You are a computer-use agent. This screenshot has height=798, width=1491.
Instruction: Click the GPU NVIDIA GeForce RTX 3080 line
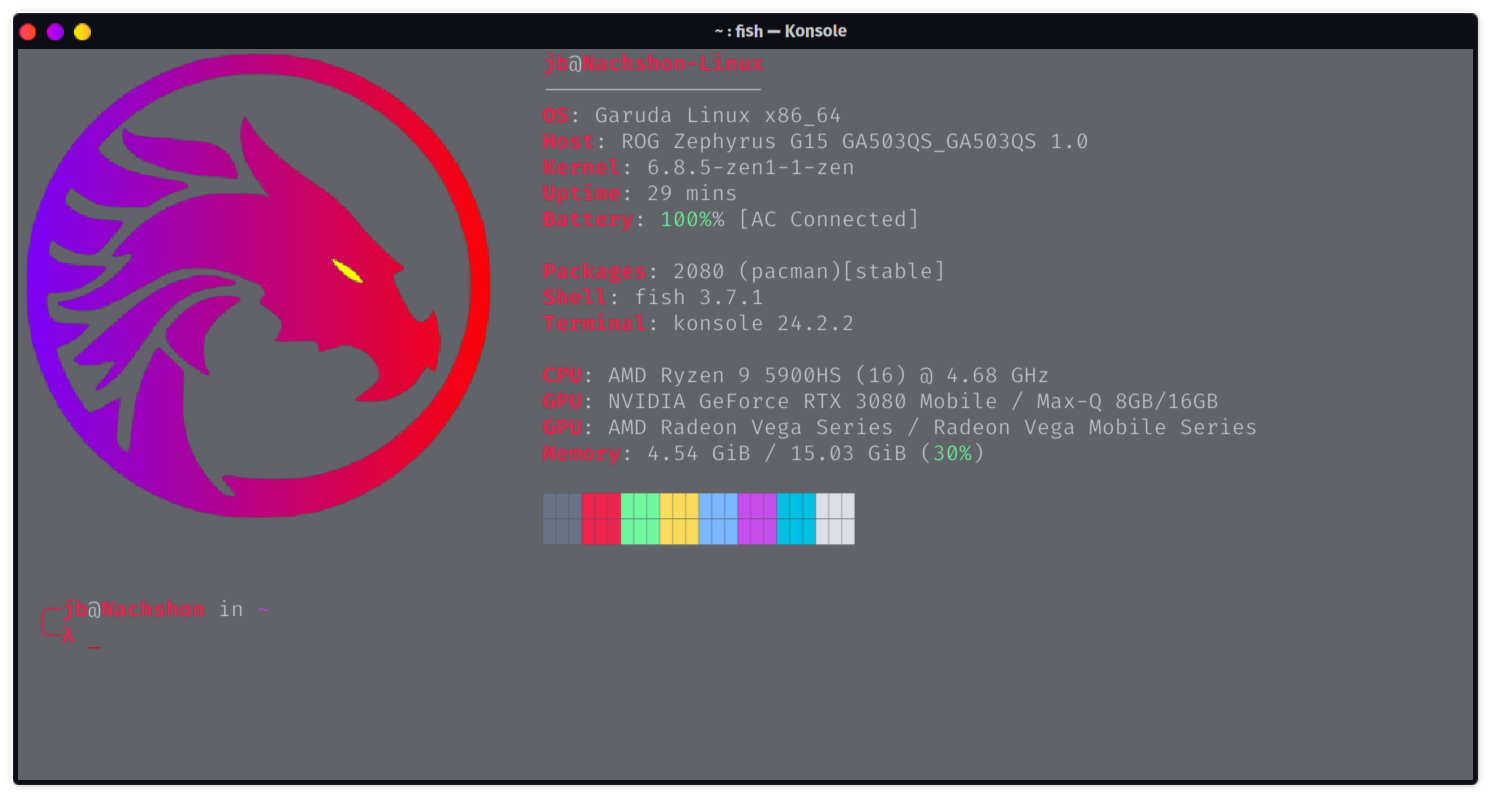[x=880, y=402]
